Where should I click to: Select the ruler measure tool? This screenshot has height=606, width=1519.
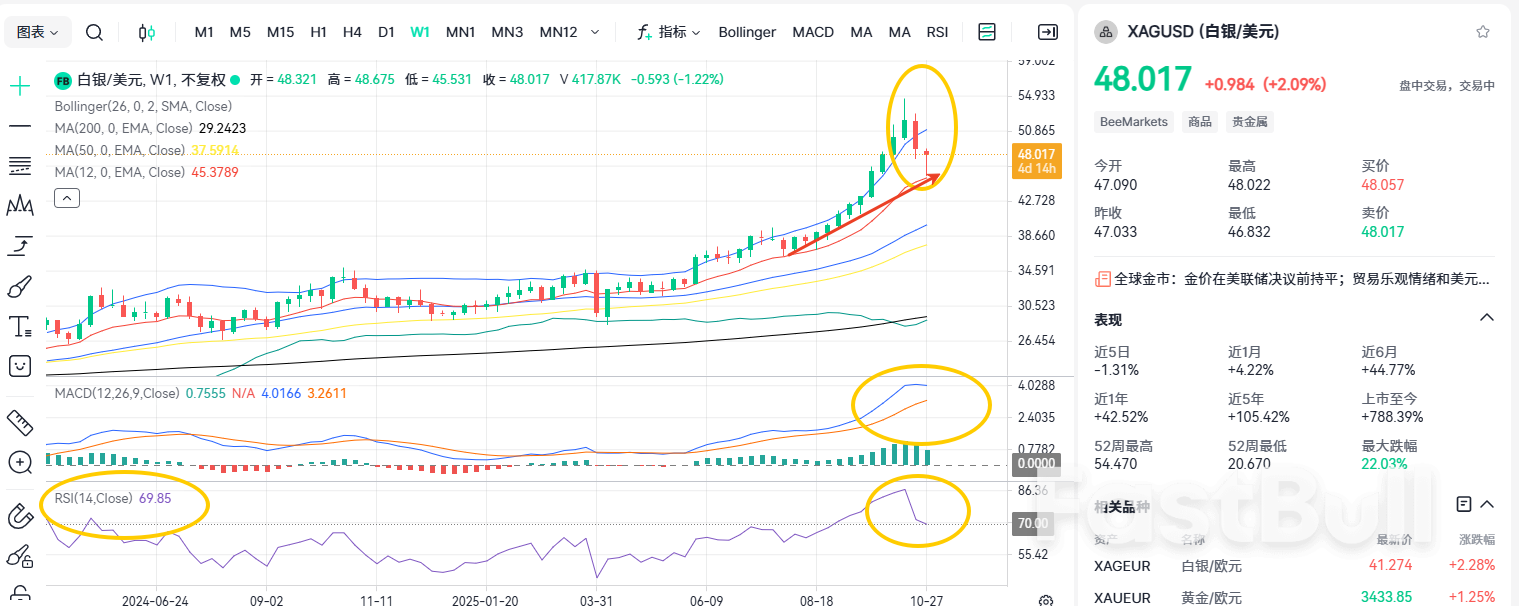pos(20,423)
